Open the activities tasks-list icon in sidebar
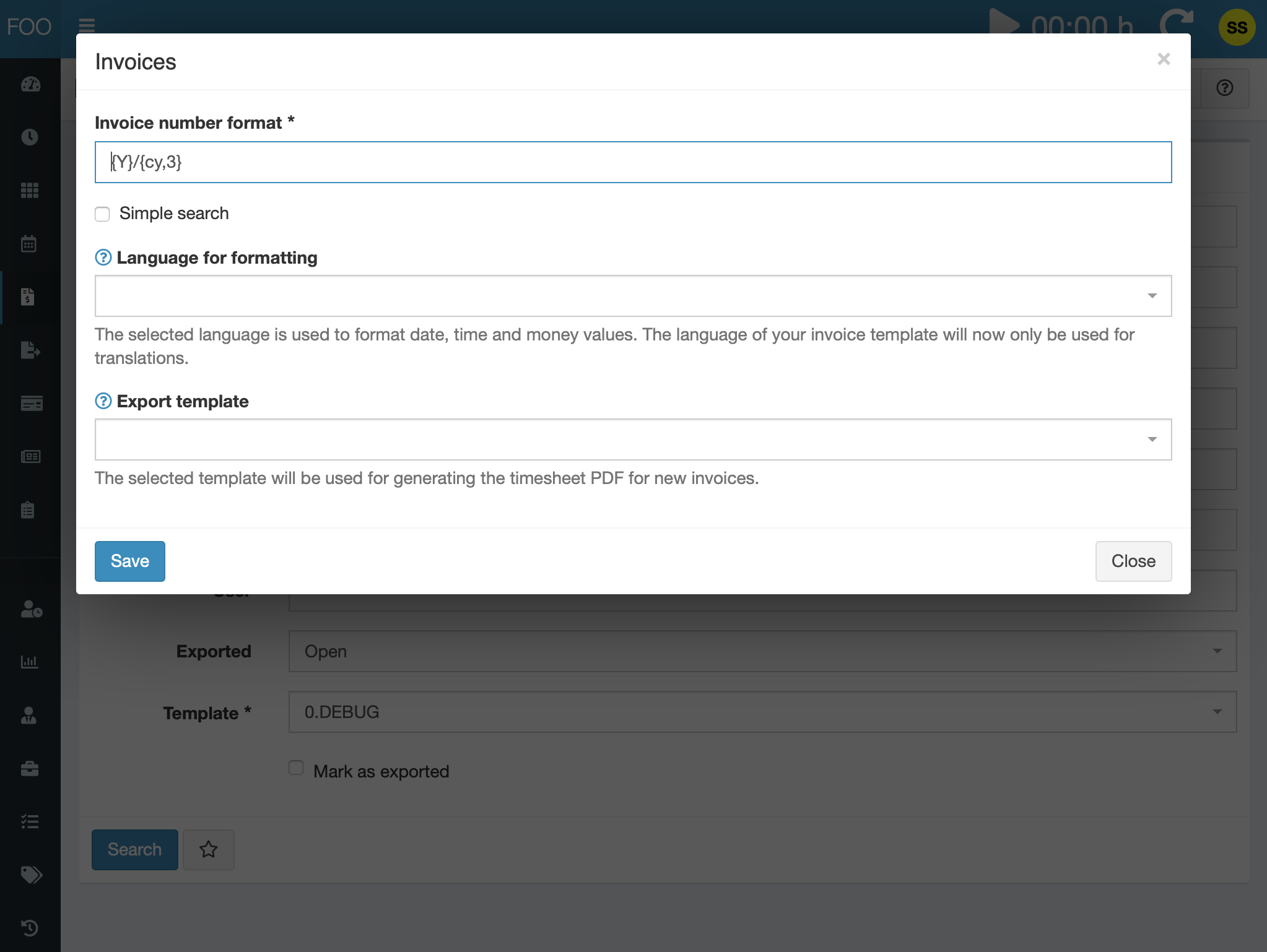This screenshot has height=952, width=1267. pos(30,822)
